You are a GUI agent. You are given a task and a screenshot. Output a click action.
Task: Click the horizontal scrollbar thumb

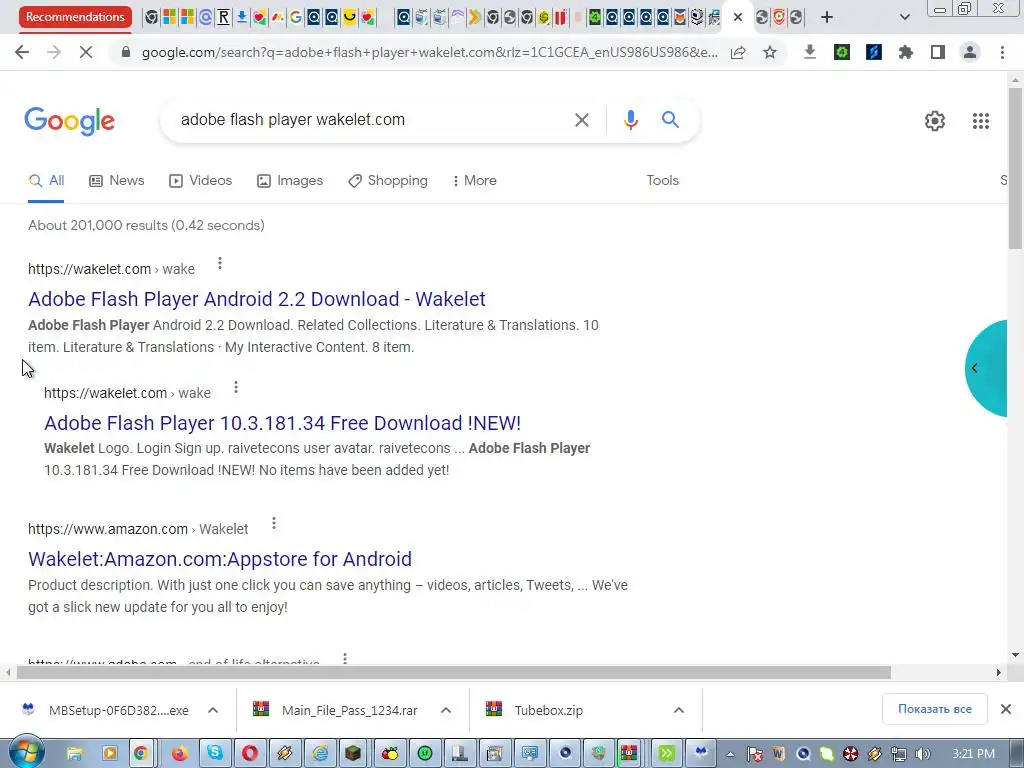coord(454,673)
